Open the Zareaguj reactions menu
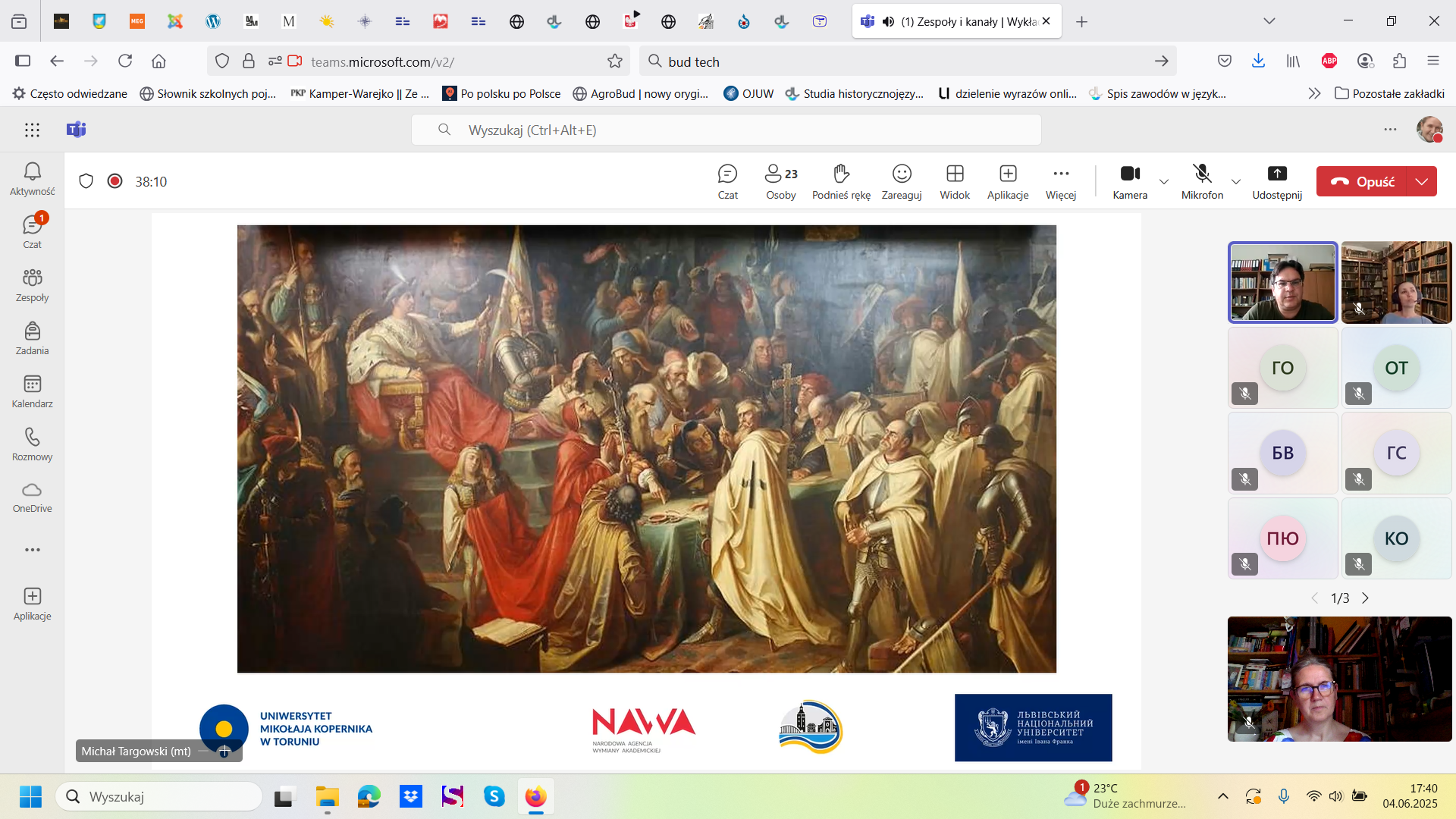The image size is (1456, 819). pyautogui.click(x=902, y=182)
